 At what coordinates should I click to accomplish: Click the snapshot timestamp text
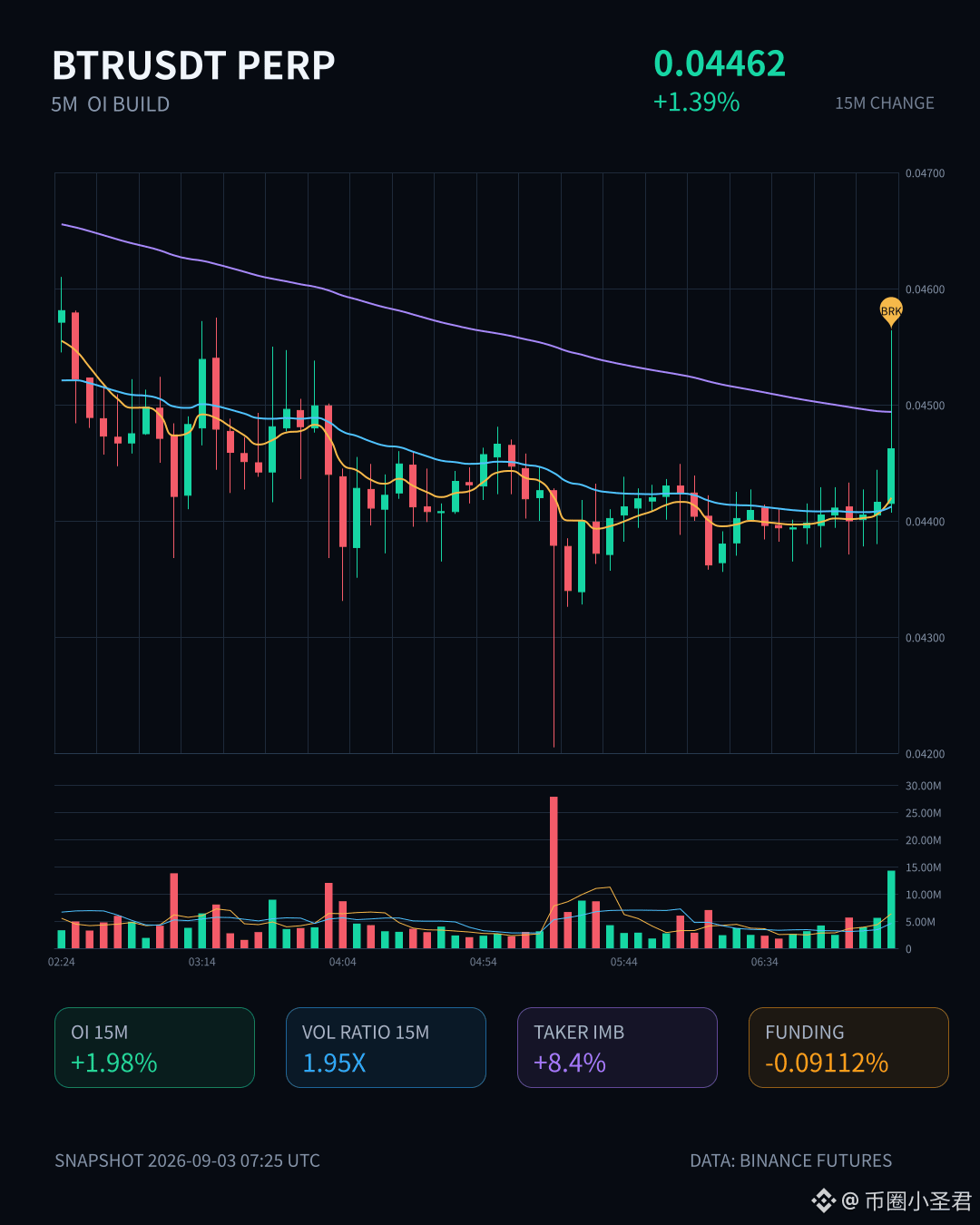pyautogui.click(x=187, y=1161)
